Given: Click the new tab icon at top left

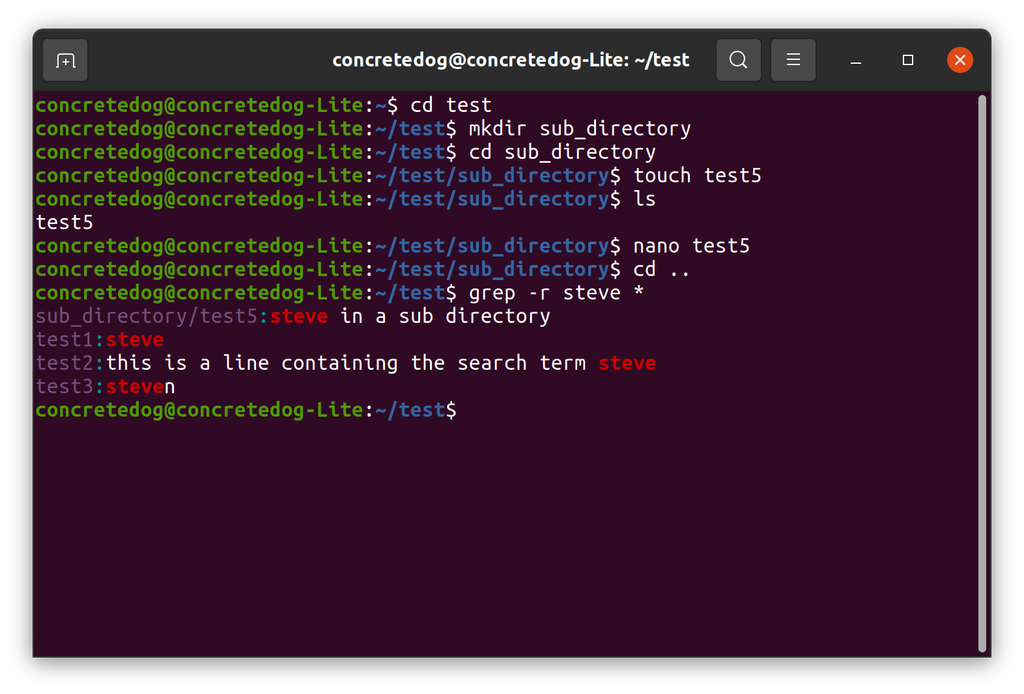Looking at the screenshot, I should [x=64, y=60].
